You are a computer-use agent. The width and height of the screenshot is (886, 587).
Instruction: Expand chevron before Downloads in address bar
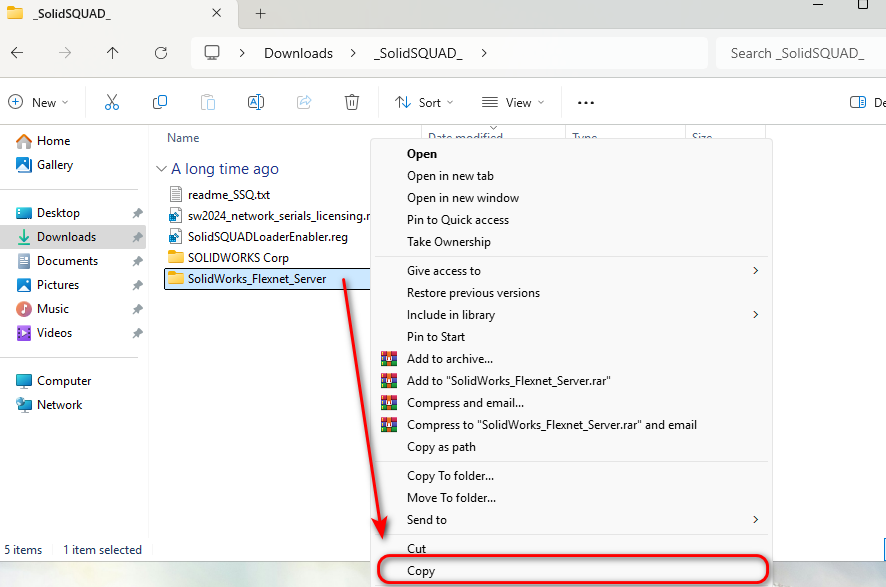242,53
